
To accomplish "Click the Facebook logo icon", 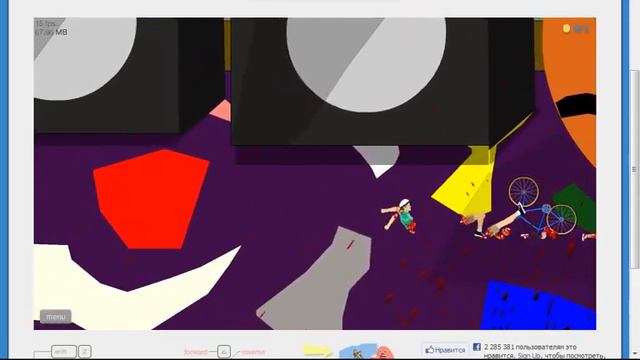I will click(x=476, y=347).
